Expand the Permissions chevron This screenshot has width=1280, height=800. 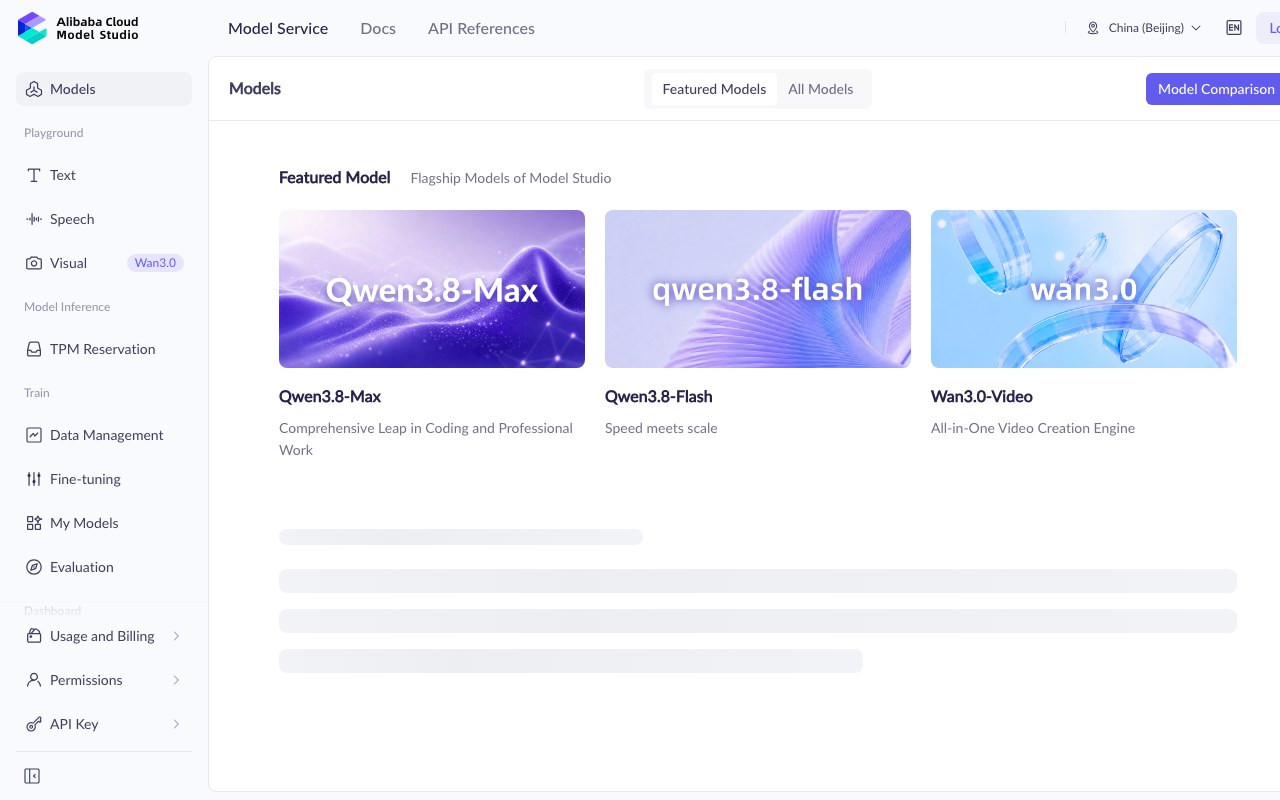176,680
